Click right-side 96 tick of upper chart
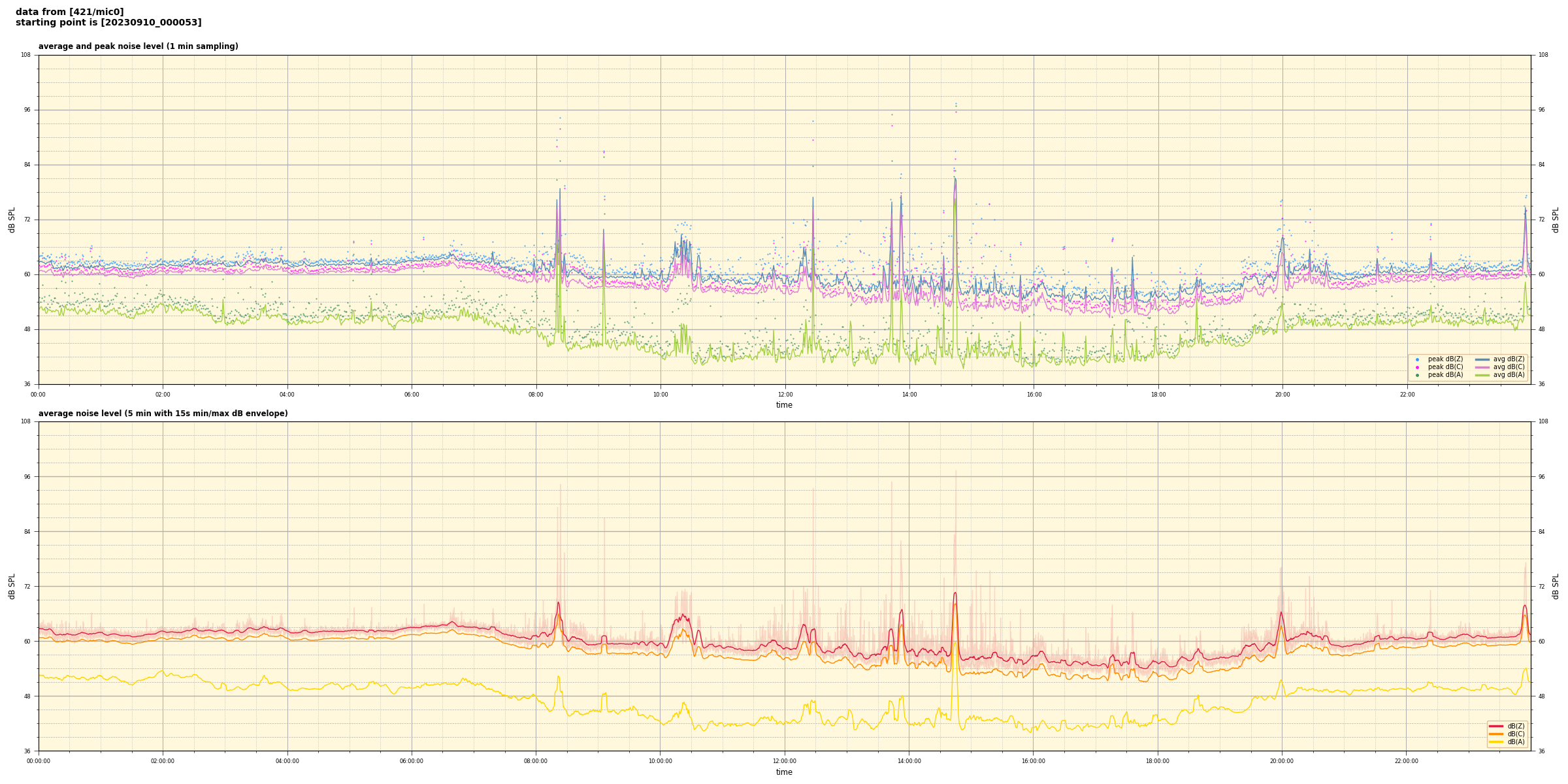The width and height of the screenshot is (1568, 784). (x=1541, y=110)
